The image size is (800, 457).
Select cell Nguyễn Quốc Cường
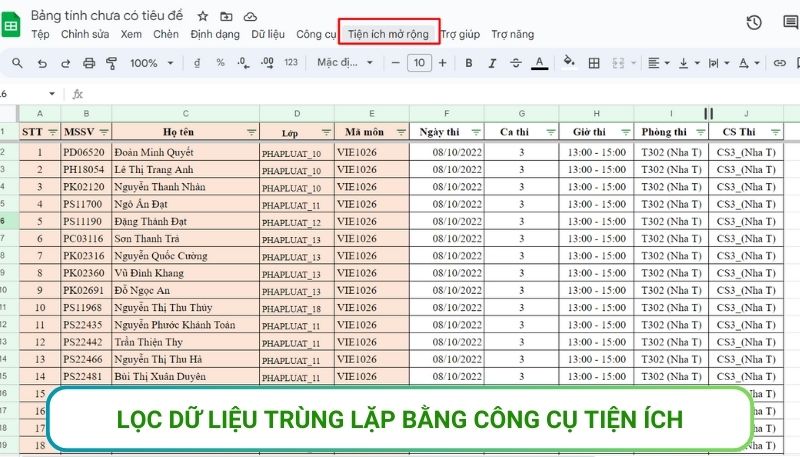[185, 256]
